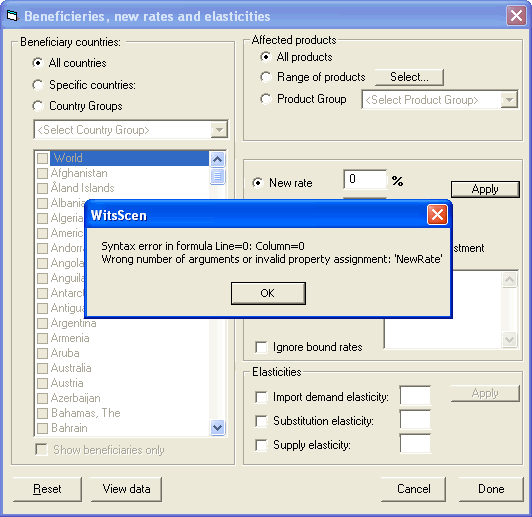Screen dimensions: 532x517
Task: Click the down arrow of country list scrollbar
Action: [217, 427]
